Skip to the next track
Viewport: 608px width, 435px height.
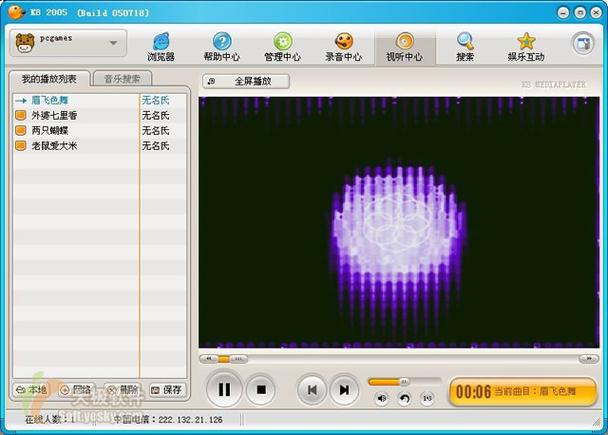coord(343,389)
